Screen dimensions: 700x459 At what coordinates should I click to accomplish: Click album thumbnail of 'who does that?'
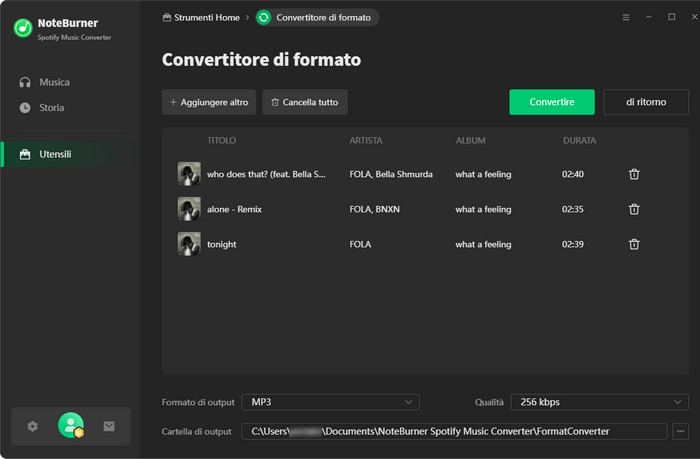189,174
